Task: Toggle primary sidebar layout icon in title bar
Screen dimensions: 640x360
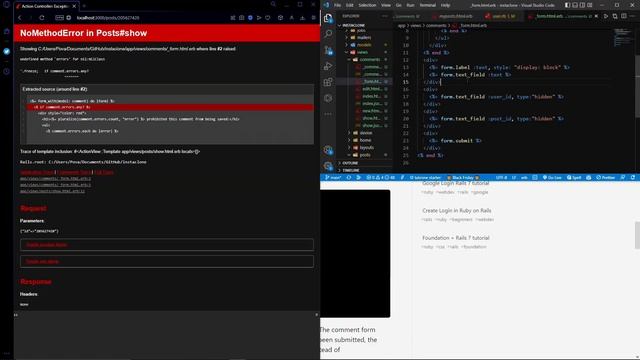Action: coord(567,5)
